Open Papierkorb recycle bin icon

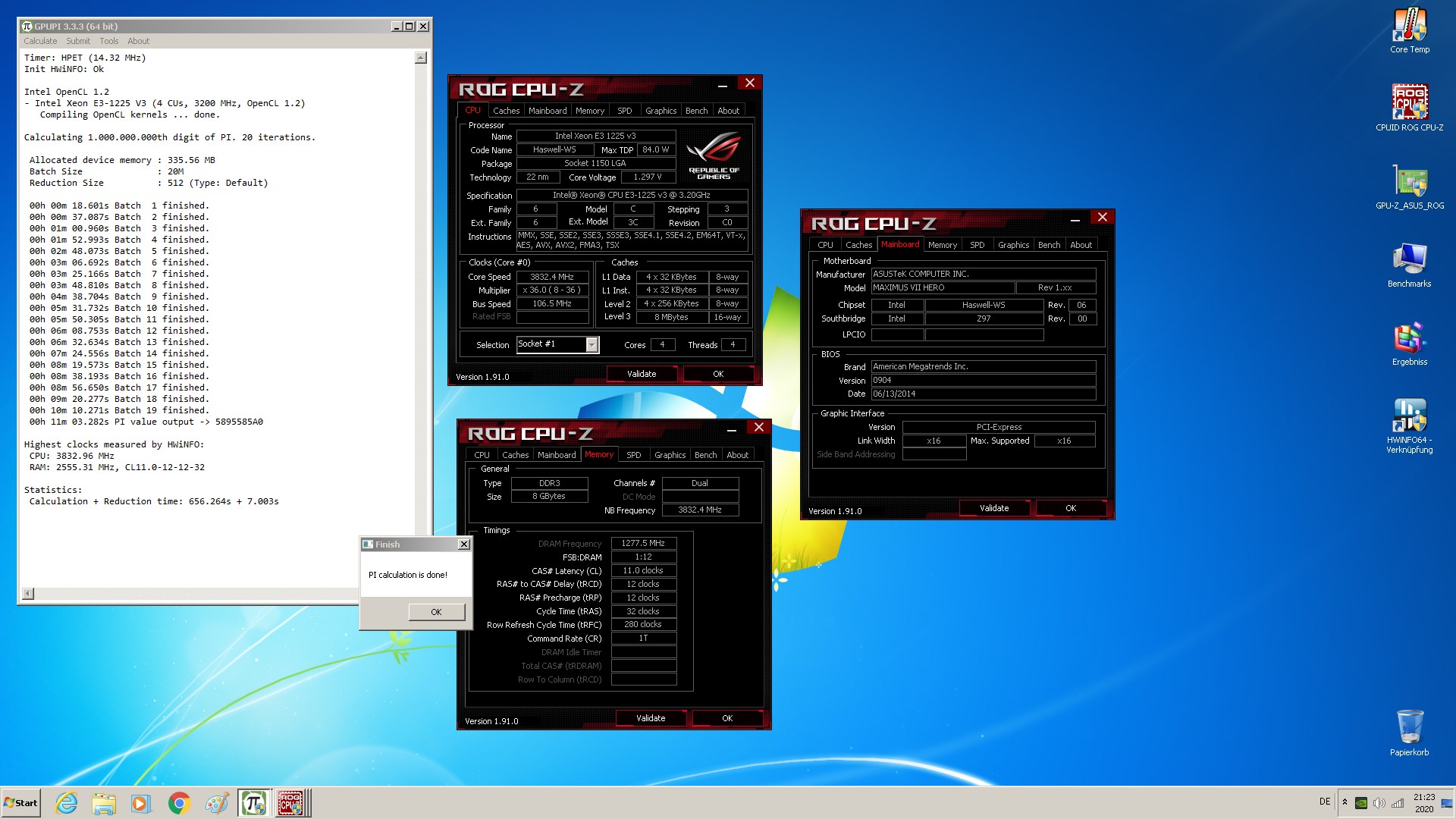1409,733
